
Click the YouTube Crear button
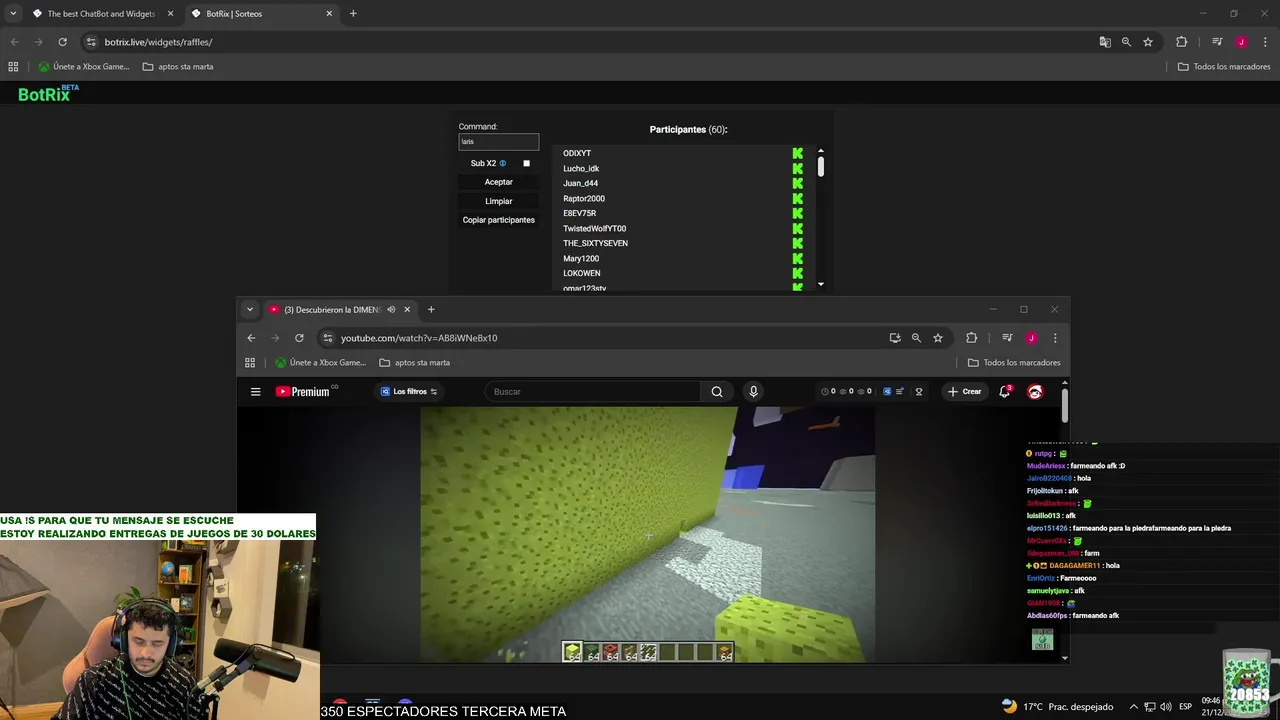[x=965, y=392]
